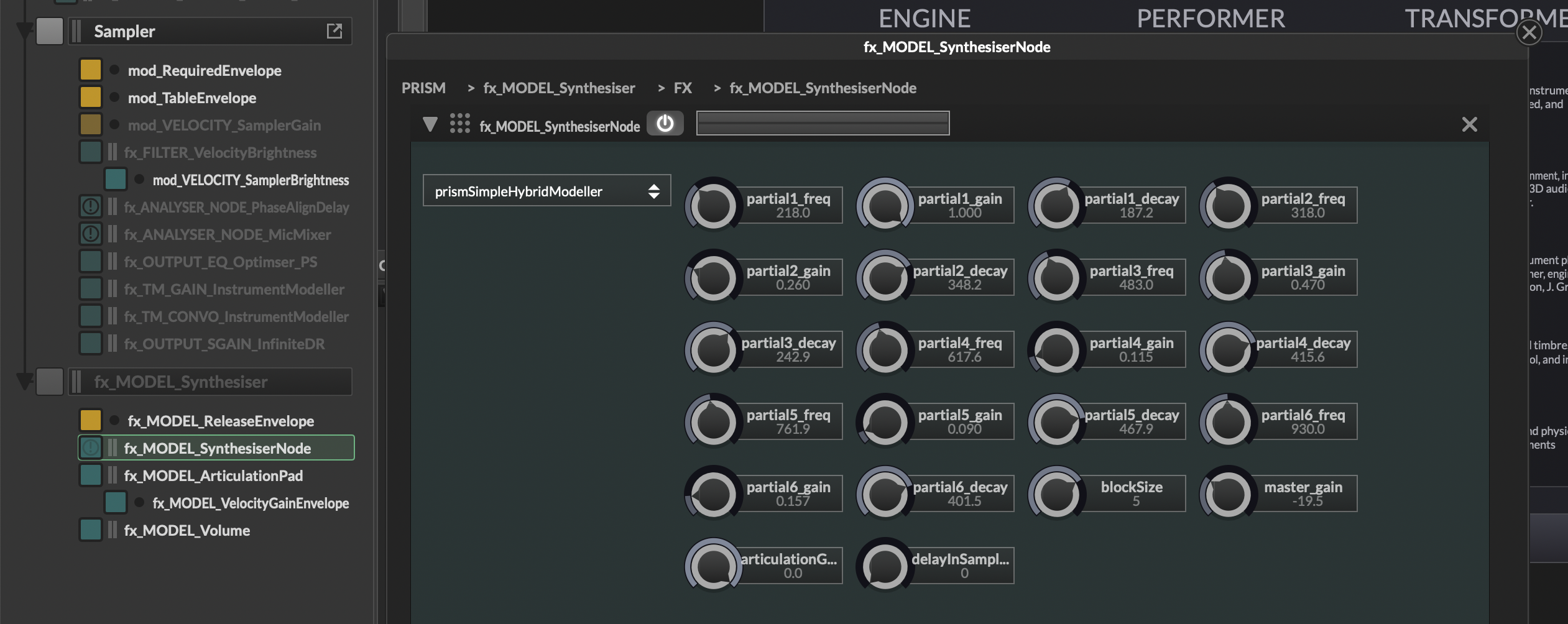This screenshot has width=1568, height=624.
Task: Select fx_MODEL_VelocityGainEnvelope in the tree
Action: tap(250, 503)
